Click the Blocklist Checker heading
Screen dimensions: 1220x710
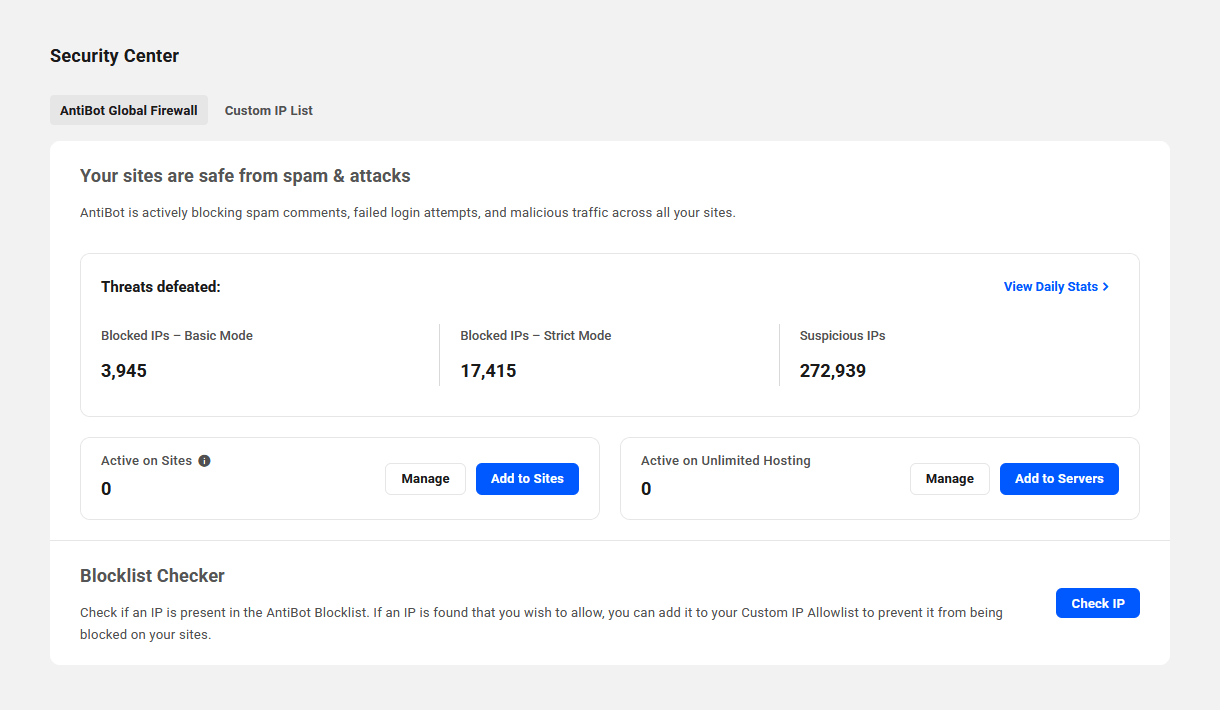pyautogui.click(x=152, y=576)
